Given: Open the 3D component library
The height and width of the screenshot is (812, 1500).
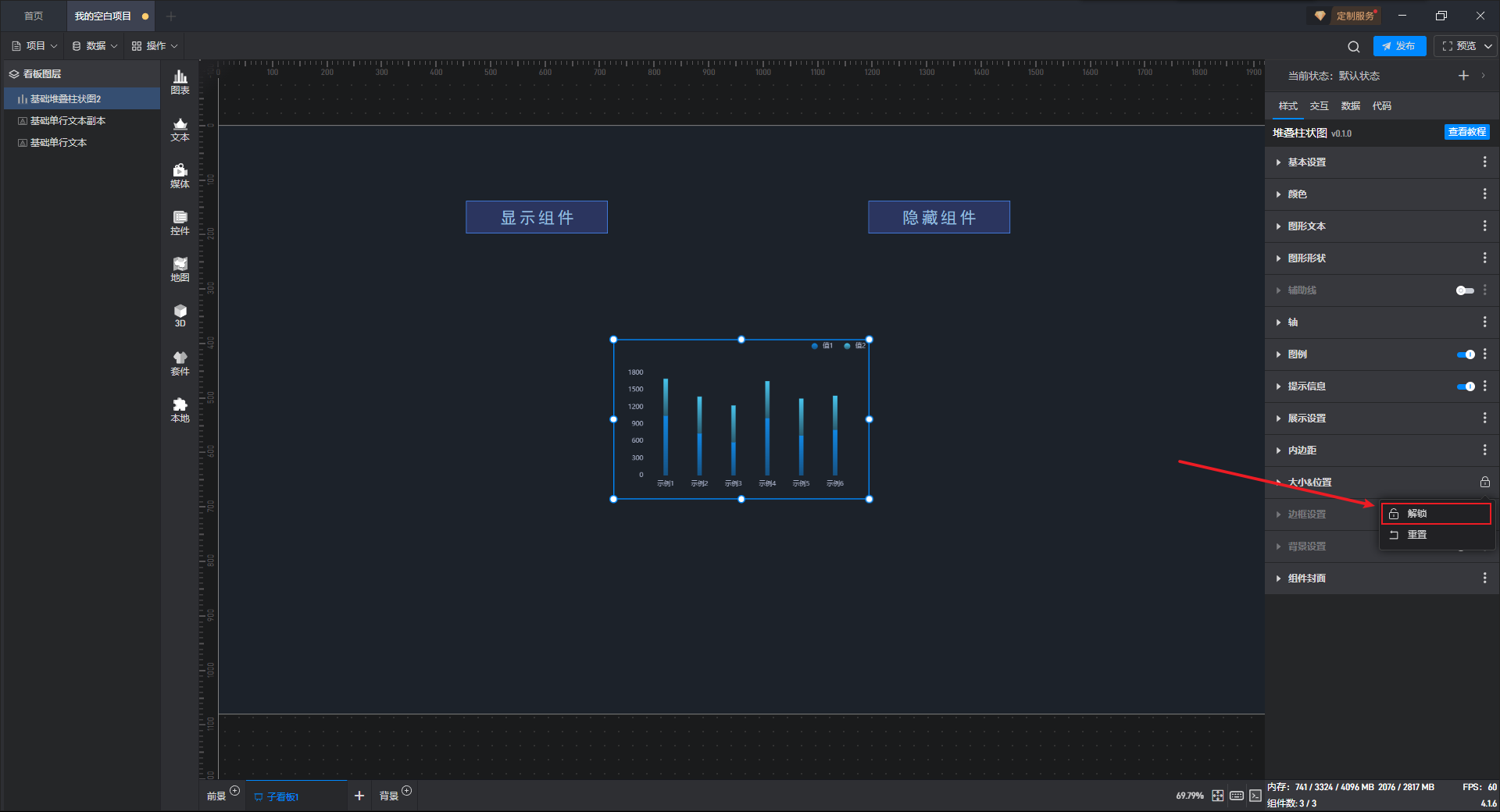Looking at the screenshot, I should 180,316.
